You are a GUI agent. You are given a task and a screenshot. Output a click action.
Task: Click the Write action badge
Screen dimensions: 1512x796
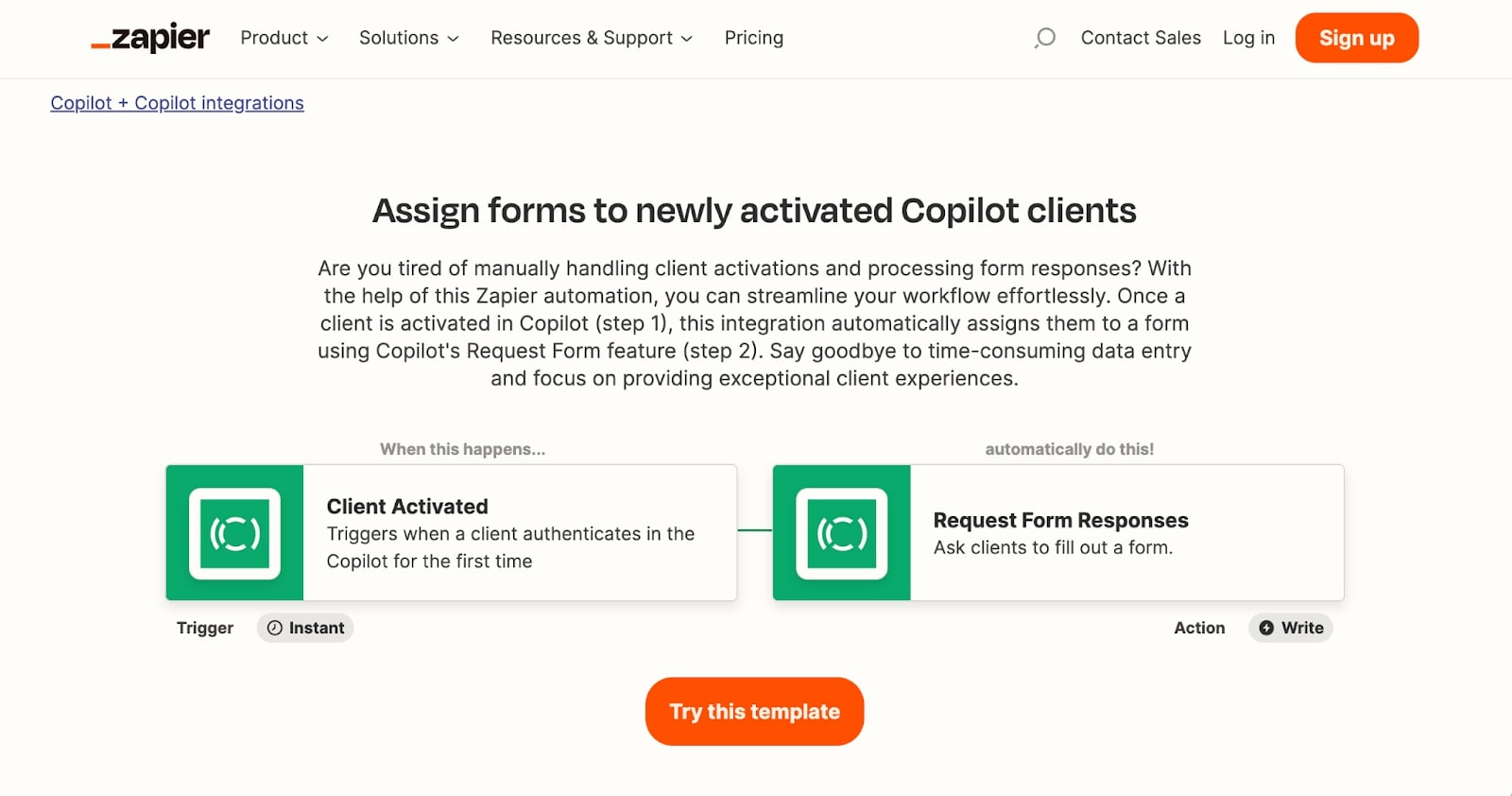pos(1290,628)
